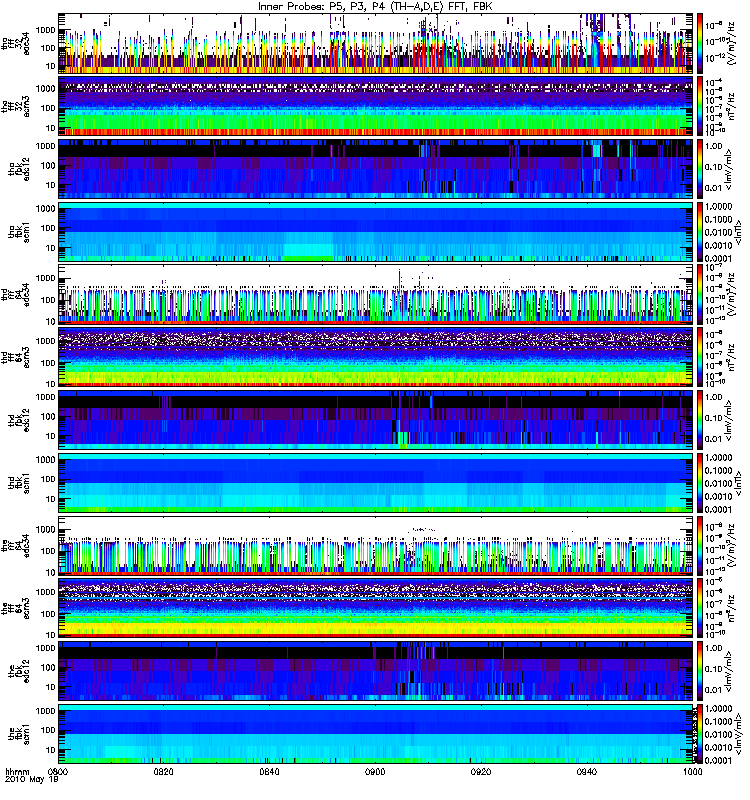The image size is (750, 800).
Task: Click the nT²/Hz unit label of thd scm3 color bar
Action: 732,358
